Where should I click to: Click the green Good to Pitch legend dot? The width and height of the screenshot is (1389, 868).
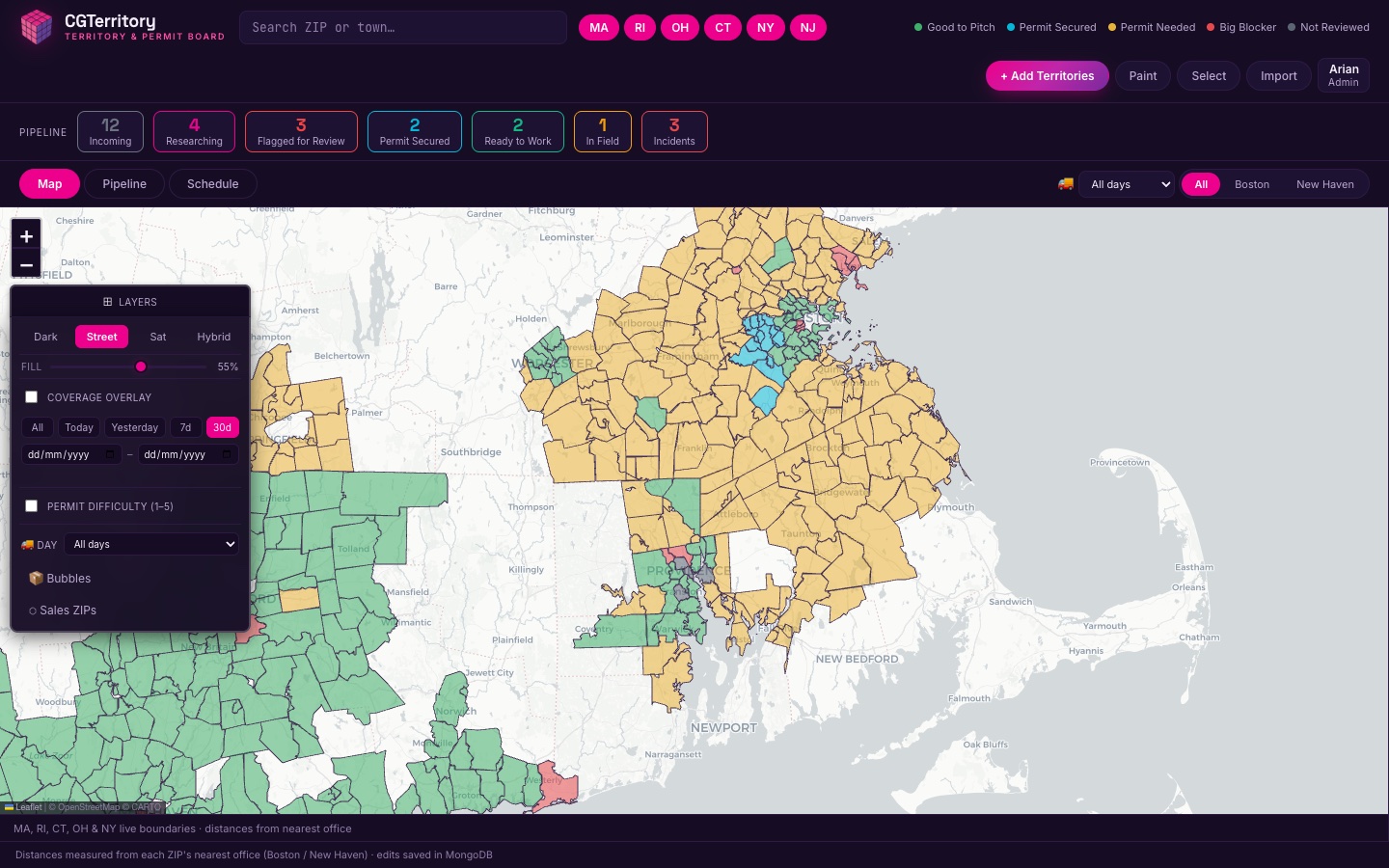[918, 27]
